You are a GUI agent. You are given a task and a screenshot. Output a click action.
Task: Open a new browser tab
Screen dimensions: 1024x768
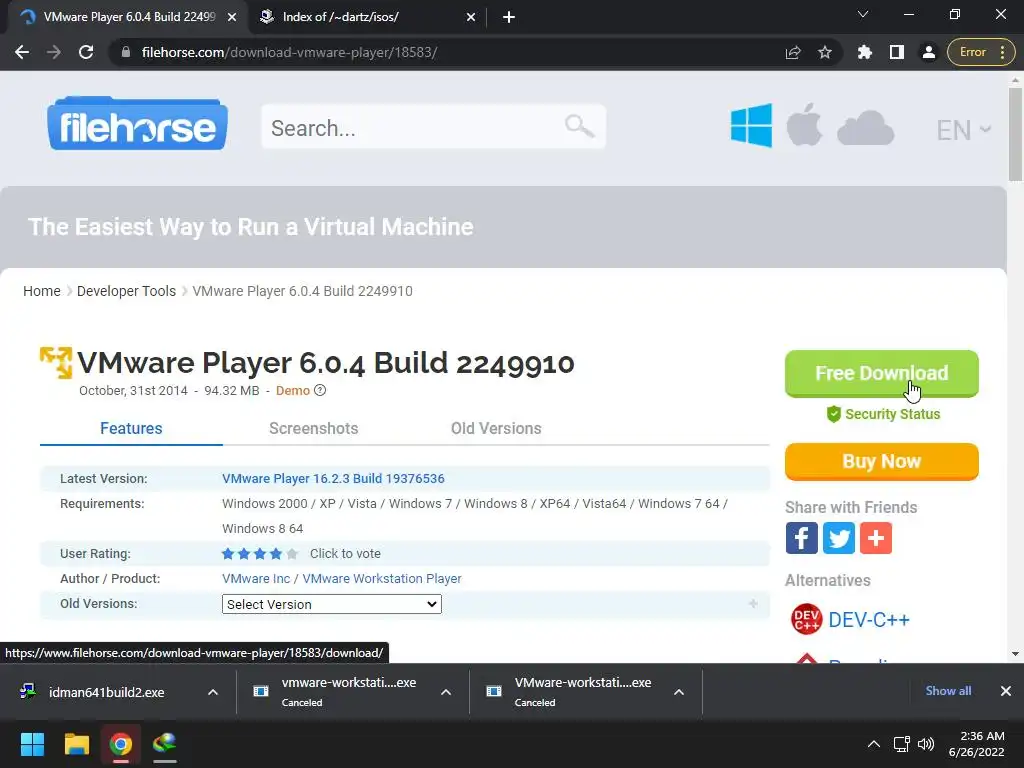(x=509, y=17)
